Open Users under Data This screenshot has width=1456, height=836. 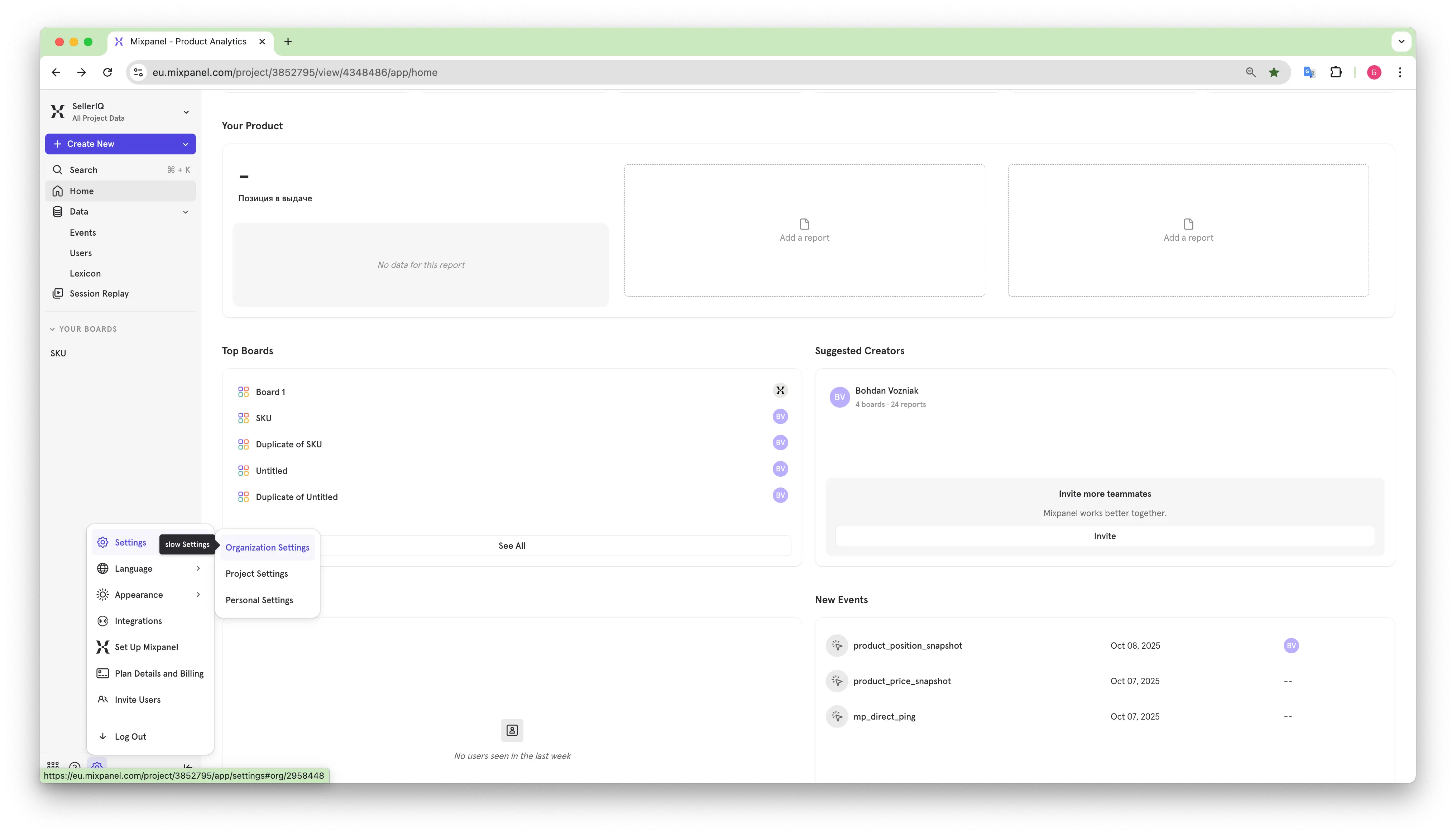coord(81,253)
